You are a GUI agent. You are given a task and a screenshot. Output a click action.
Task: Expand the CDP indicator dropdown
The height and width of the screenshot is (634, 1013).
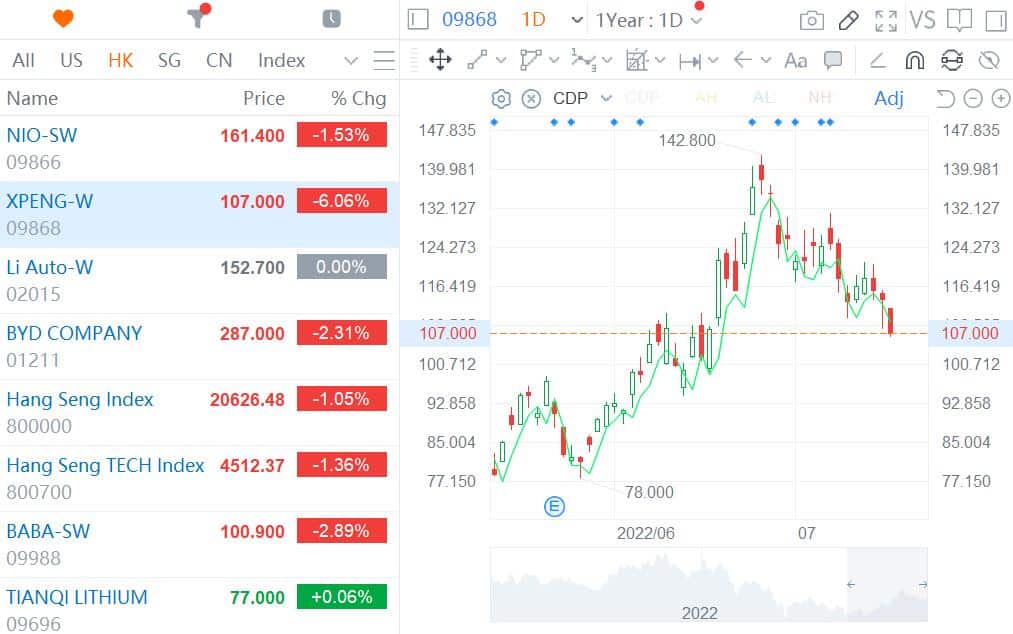[x=606, y=98]
